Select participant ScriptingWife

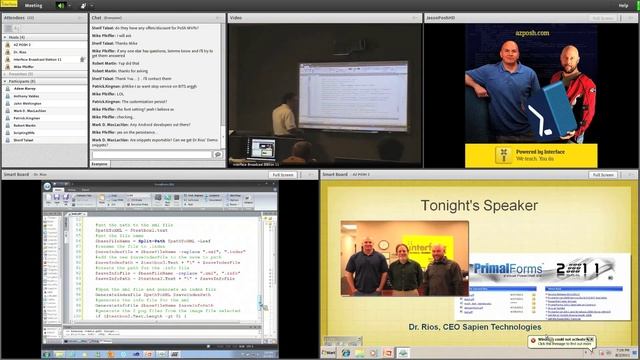(44, 133)
